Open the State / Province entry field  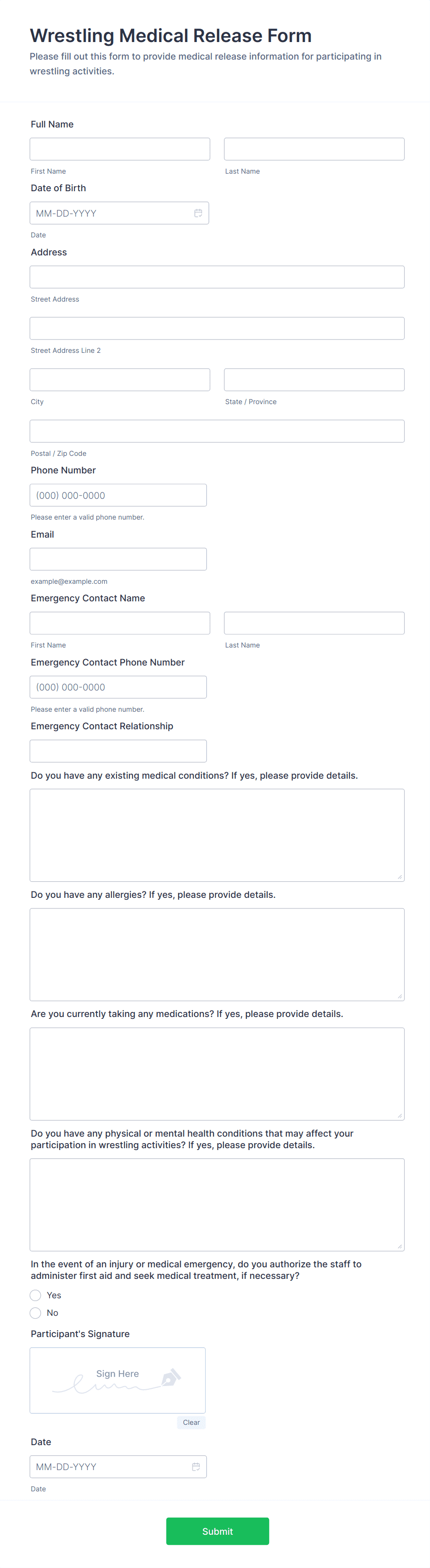point(313,379)
